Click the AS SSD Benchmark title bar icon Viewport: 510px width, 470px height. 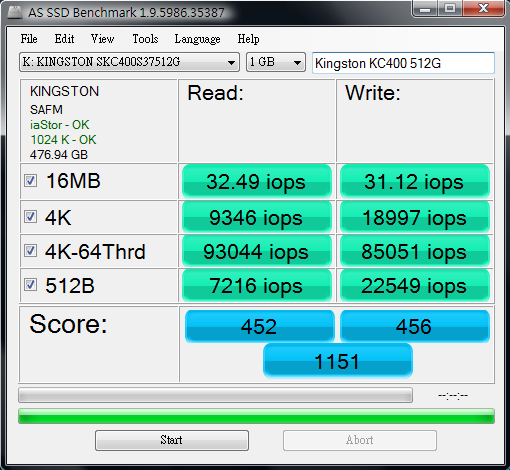pos(14,13)
